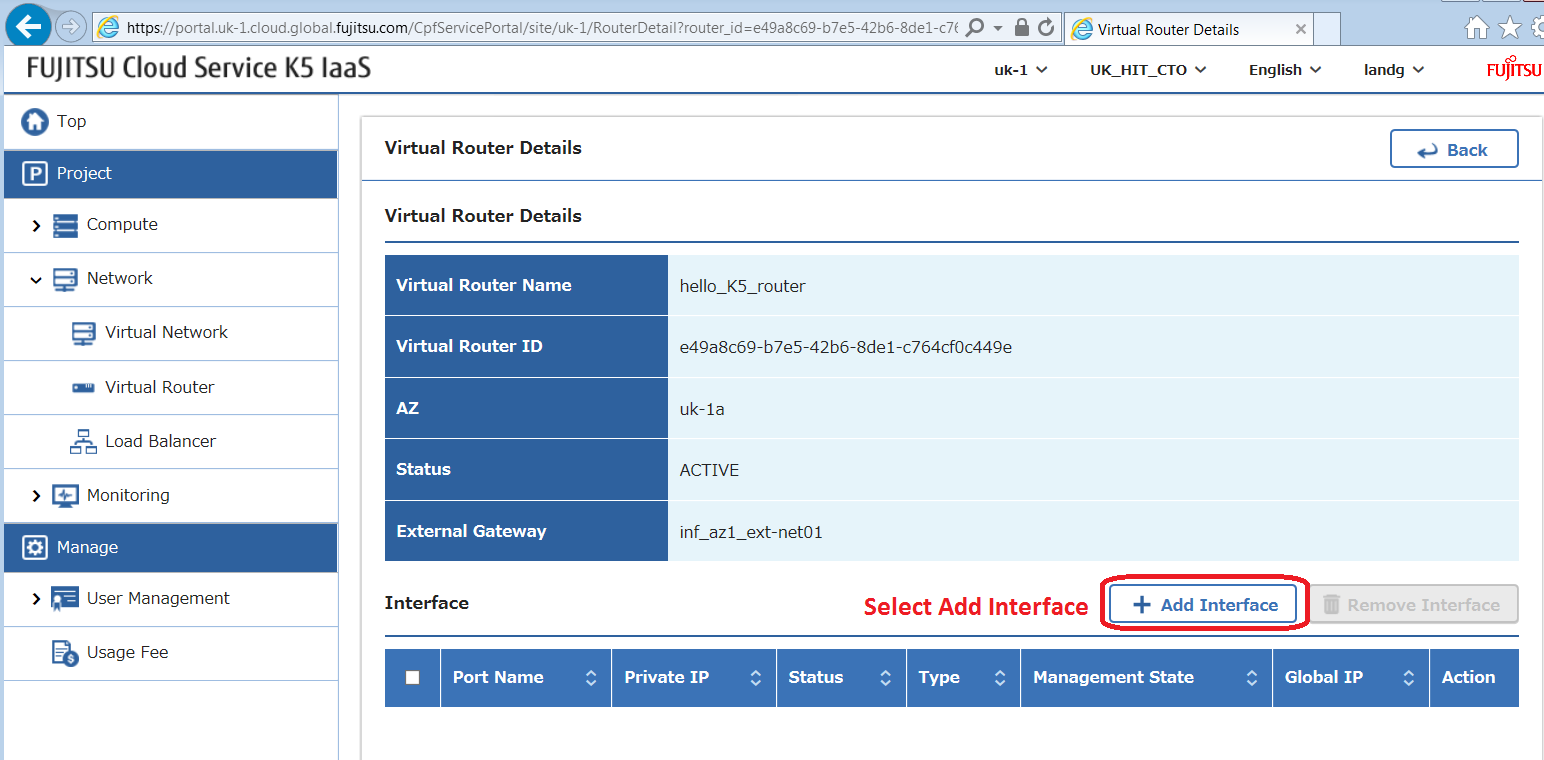Sort by Status column arrows
The image size is (1544, 760).
pyautogui.click(x=885, y=678)
